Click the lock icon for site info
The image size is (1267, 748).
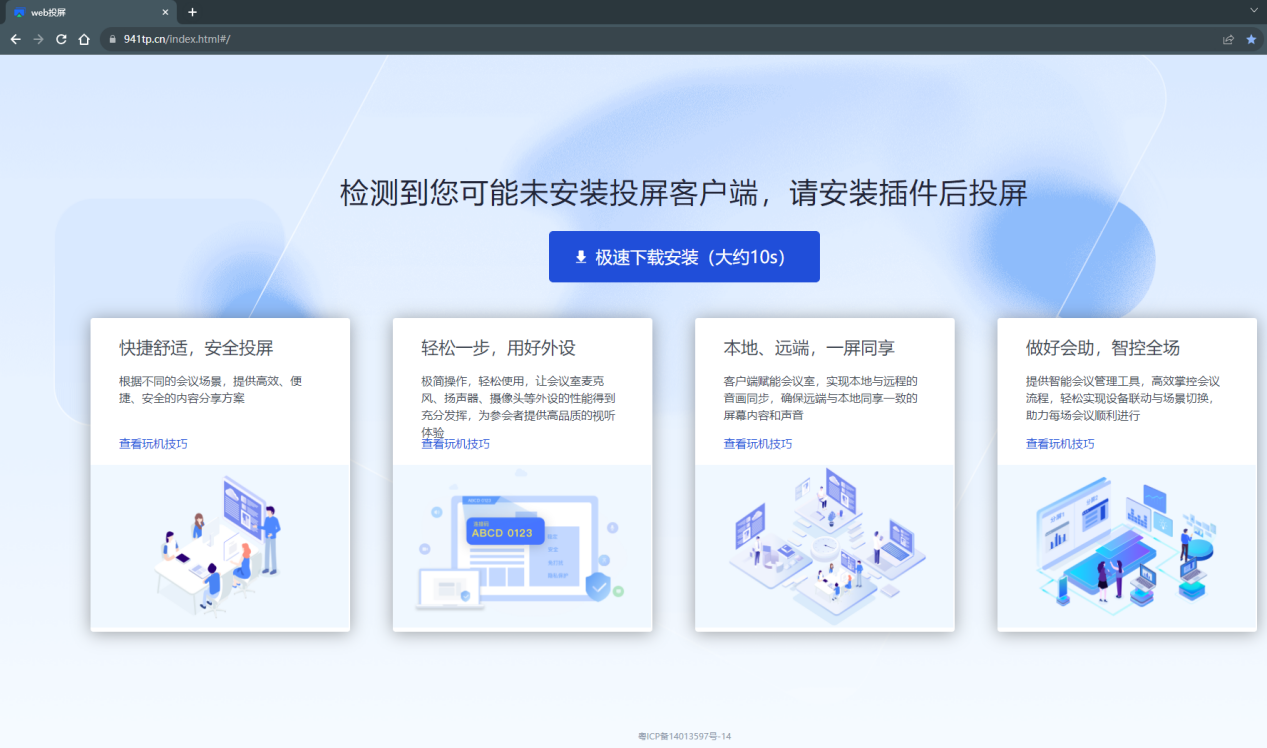click(x=113, y=39)
